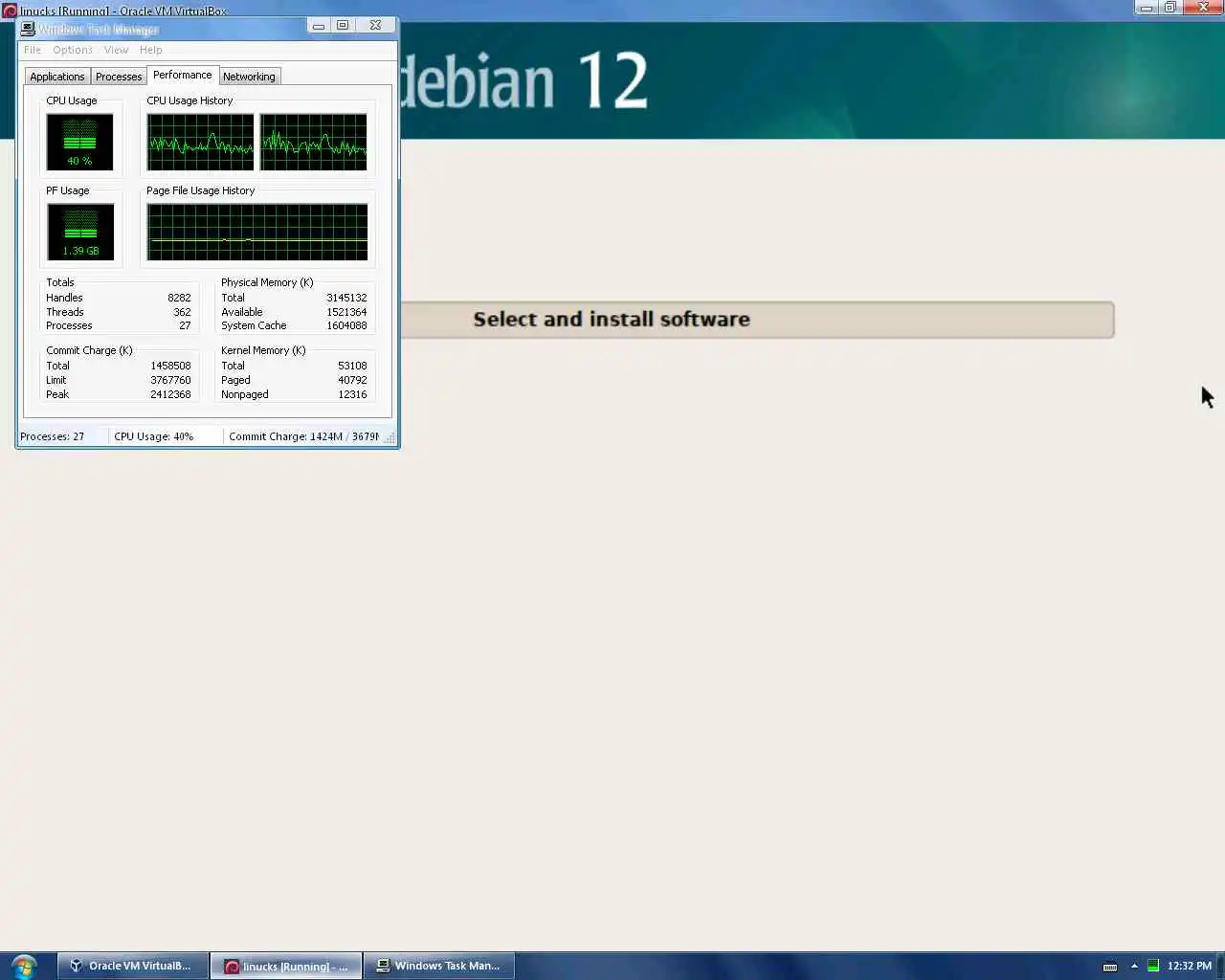Image resolution: width=1225 pixels, height=980 pixels.
Task: Maximize the Task Manager window
Action: pos(343,26)
